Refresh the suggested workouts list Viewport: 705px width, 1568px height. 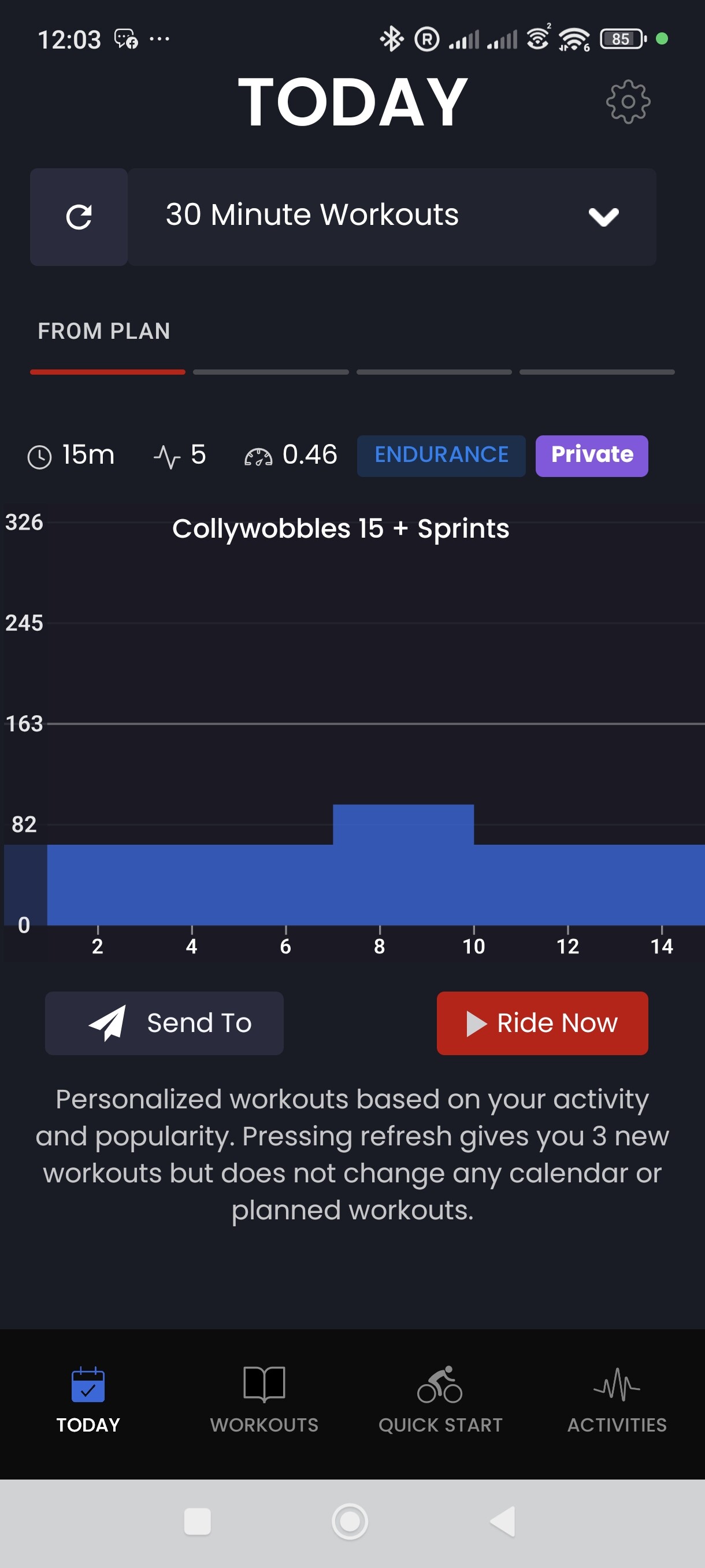pyautogui.click(x=79, y=217)
